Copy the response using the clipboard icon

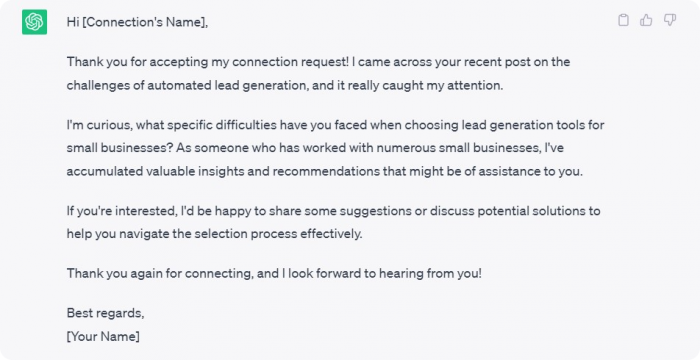coord(623,20)
